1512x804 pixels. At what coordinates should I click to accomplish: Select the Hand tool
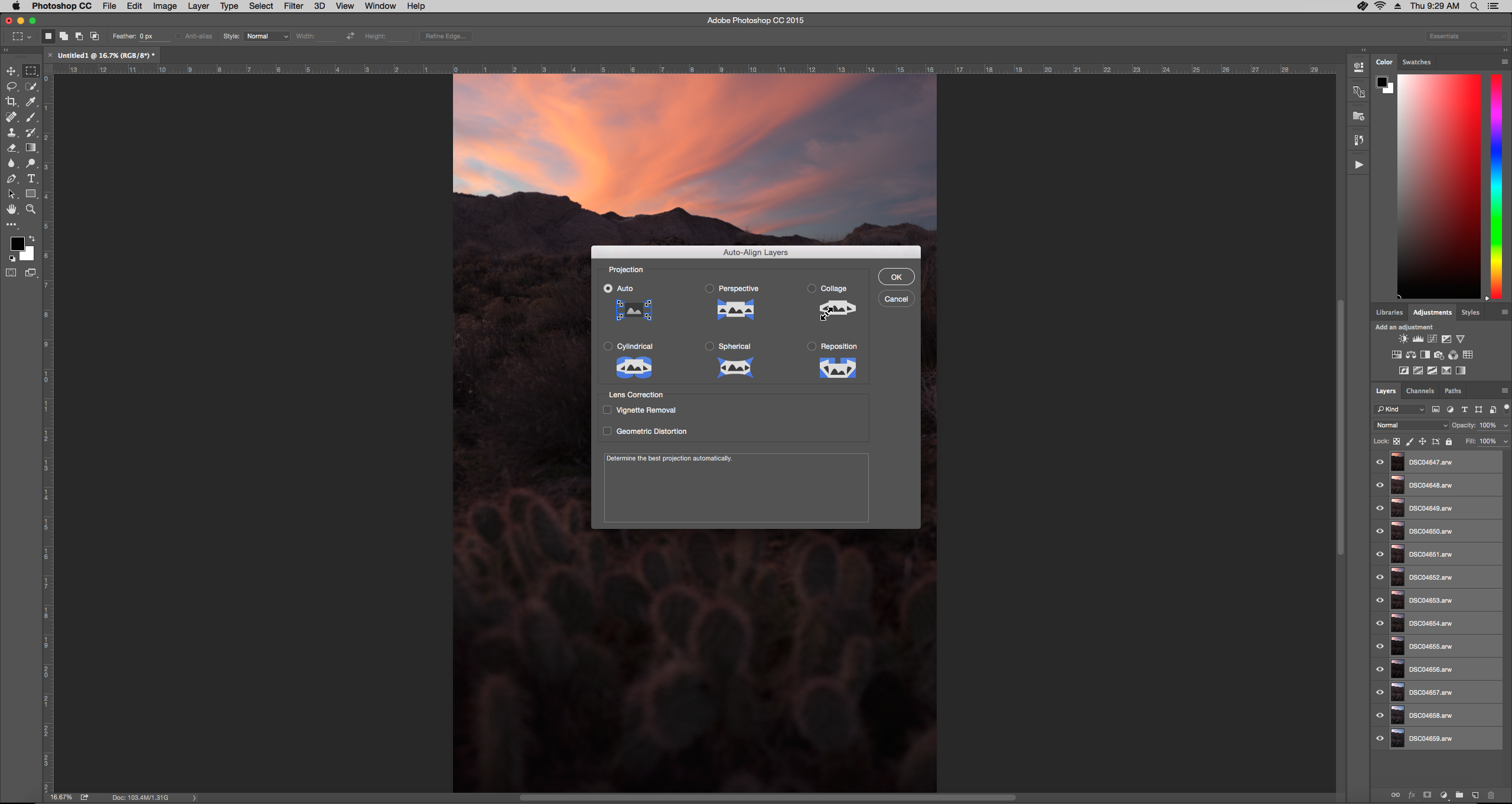(11, 209)
